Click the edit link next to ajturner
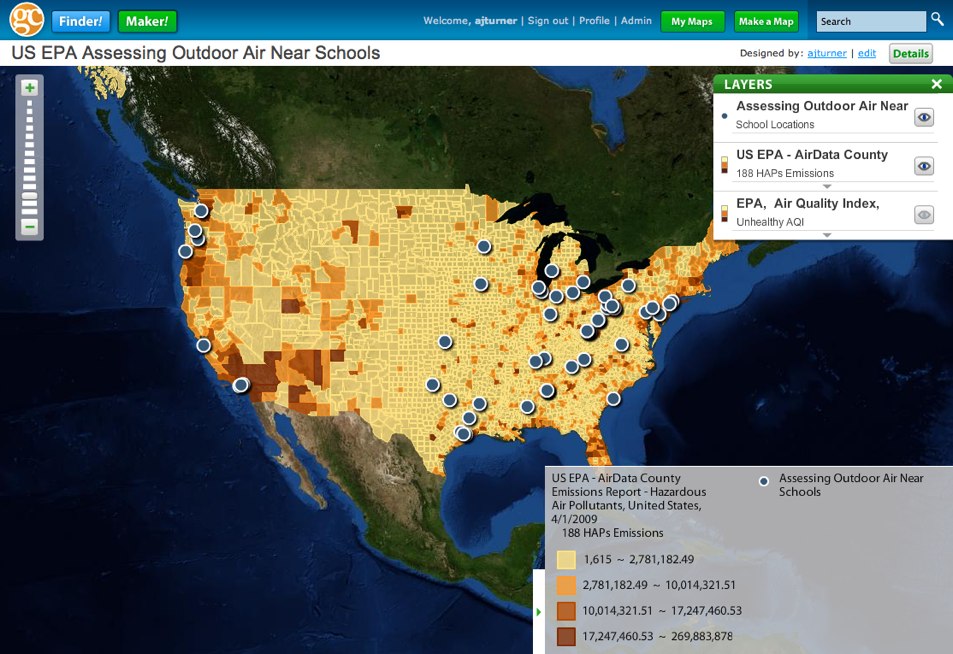The height and width of the screenshot is (654, 953). (866, 53)
